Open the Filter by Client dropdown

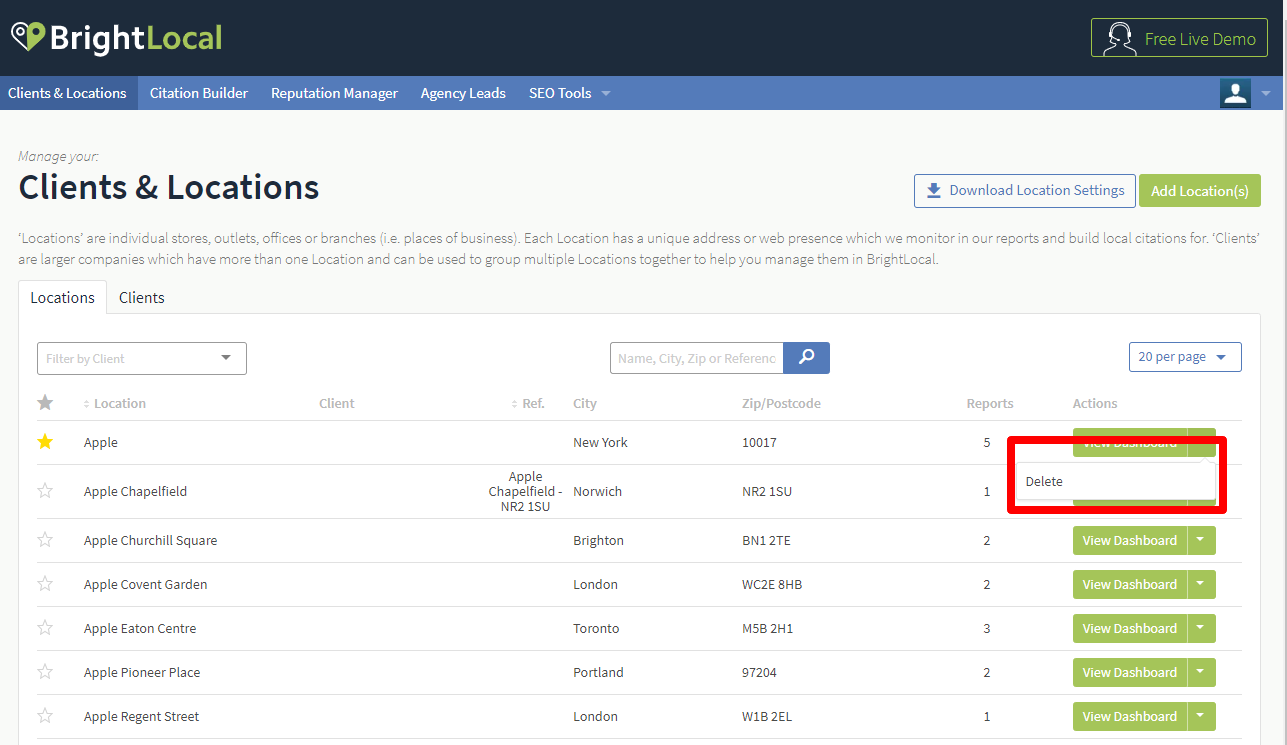coord(142,358)
